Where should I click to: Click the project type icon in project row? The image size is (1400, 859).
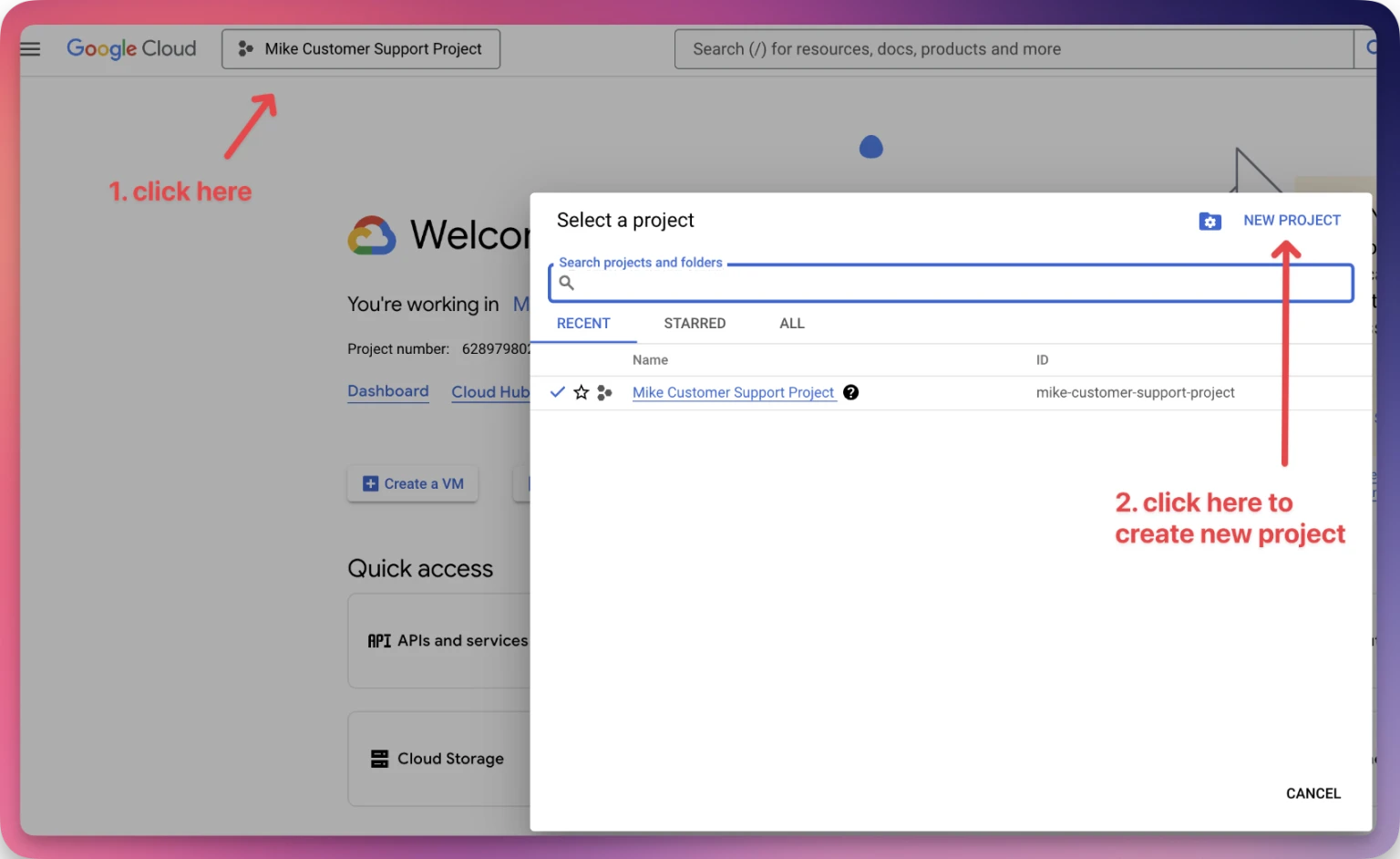point(604,393)
